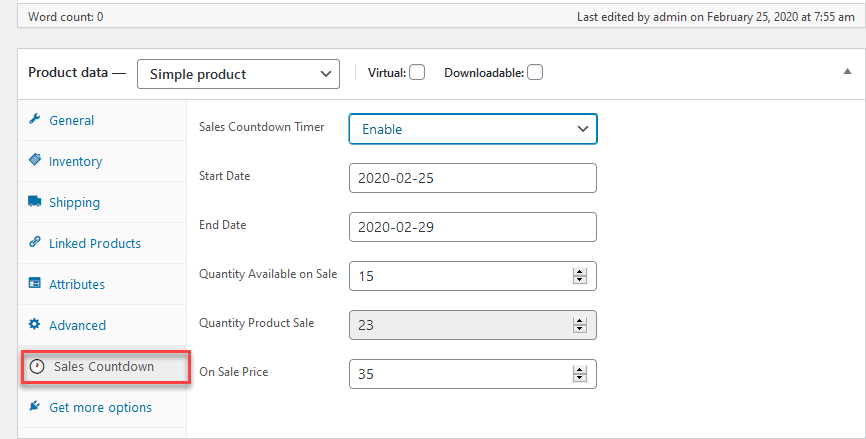866x439 pixels.
Task: Click the Start Date field
Action: 472,178
